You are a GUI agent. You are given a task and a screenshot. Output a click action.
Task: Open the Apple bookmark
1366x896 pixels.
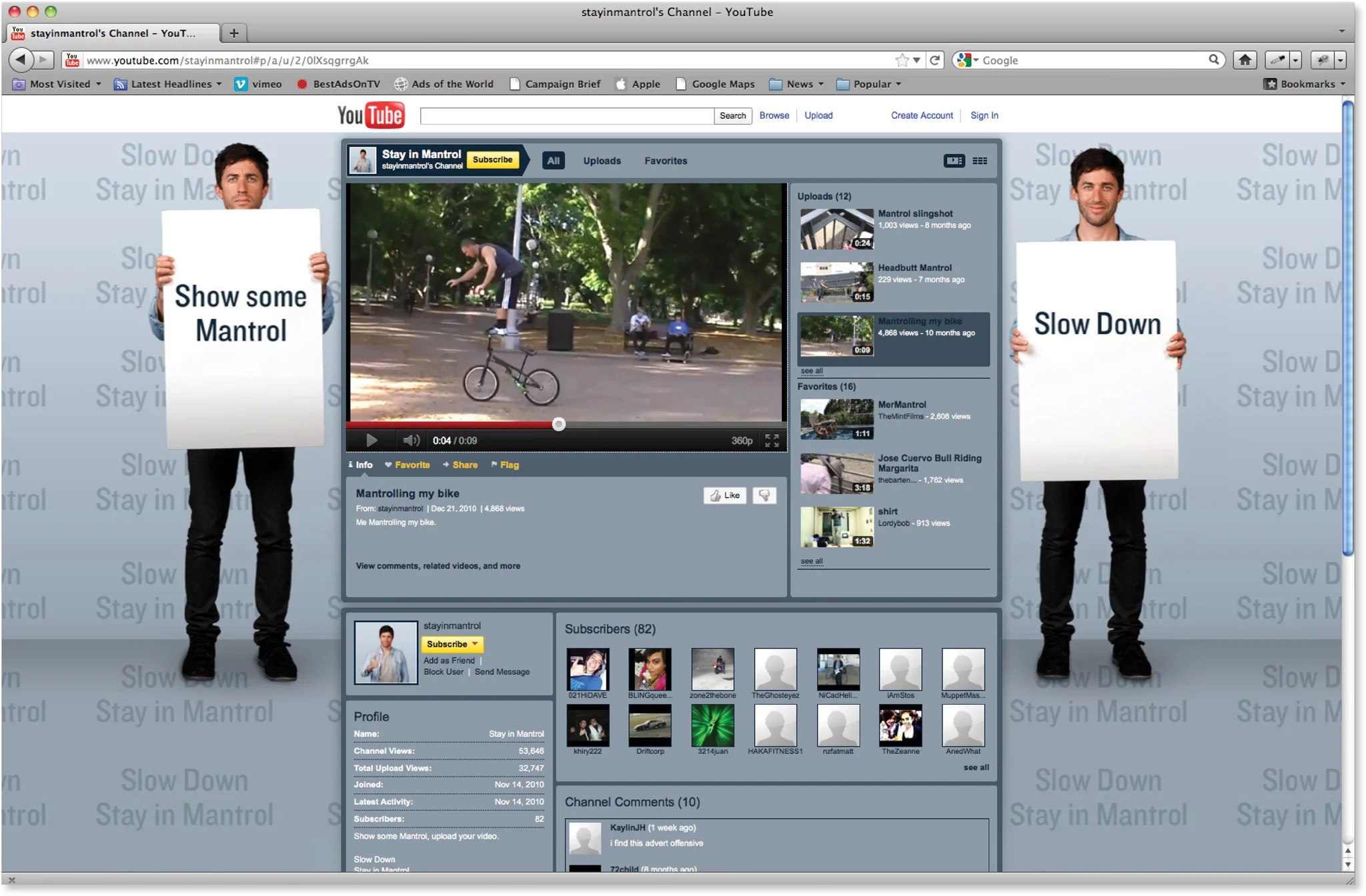638,84
